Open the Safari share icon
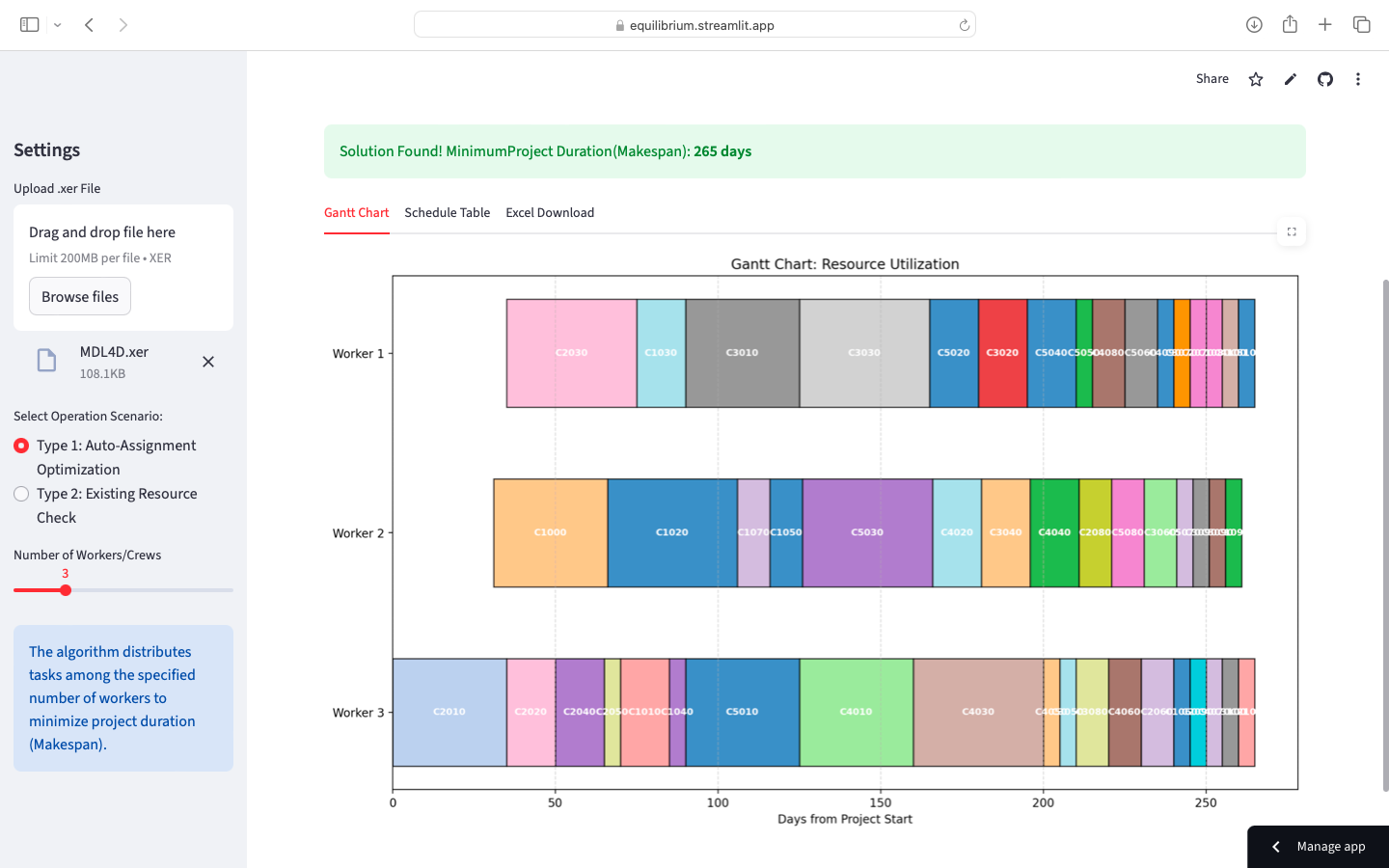The height and width of the screenshot is (868, 1389). pos(1290,25)
